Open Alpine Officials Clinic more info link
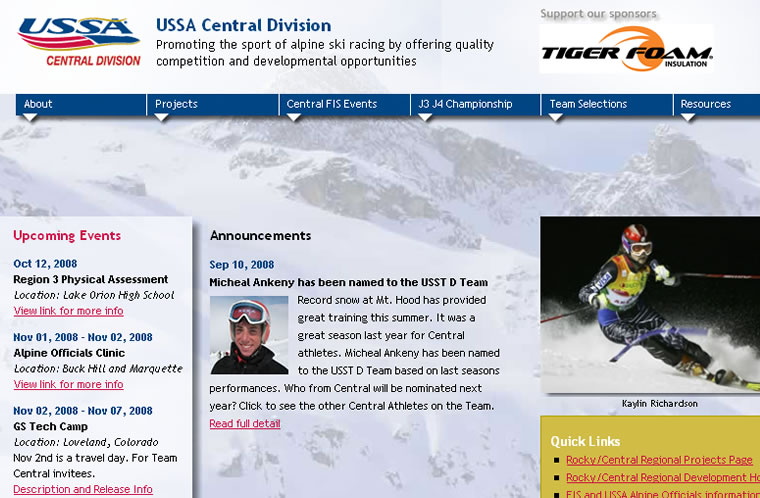The image size is (760, 498). tap(68, 385)
